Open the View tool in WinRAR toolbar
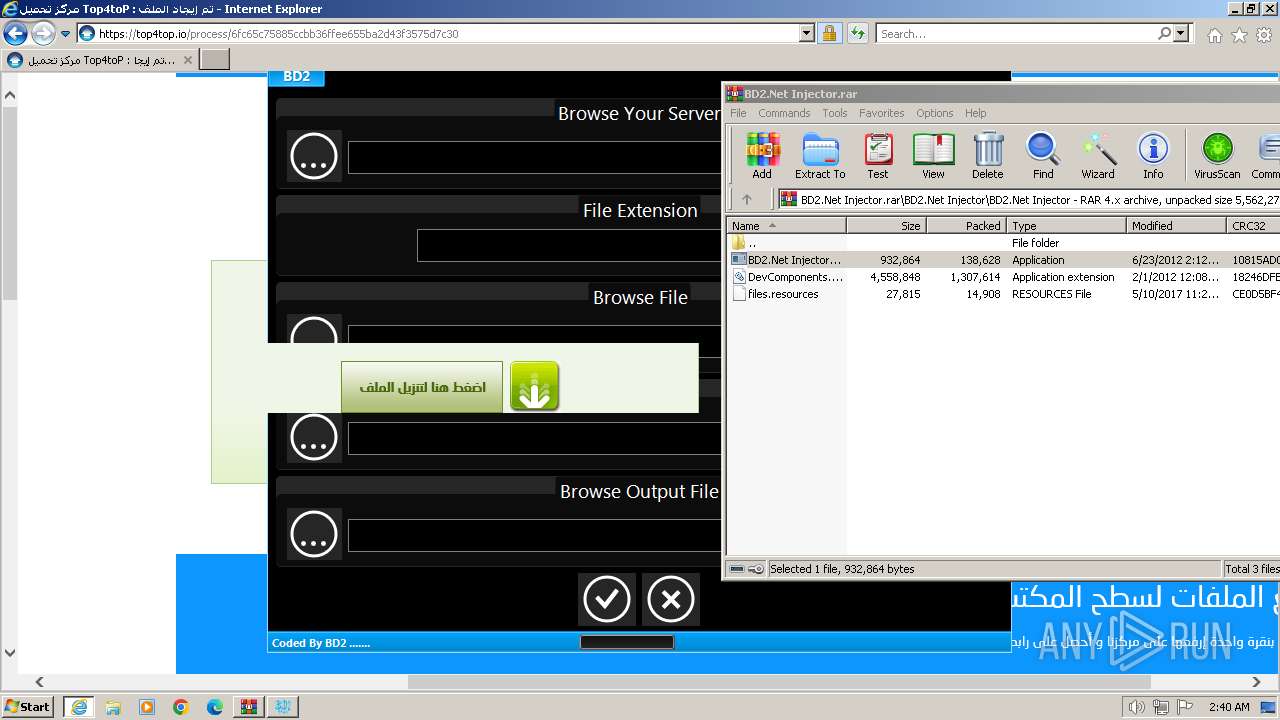This screenshot has width=1280, height=720. (x=933, y=156)
